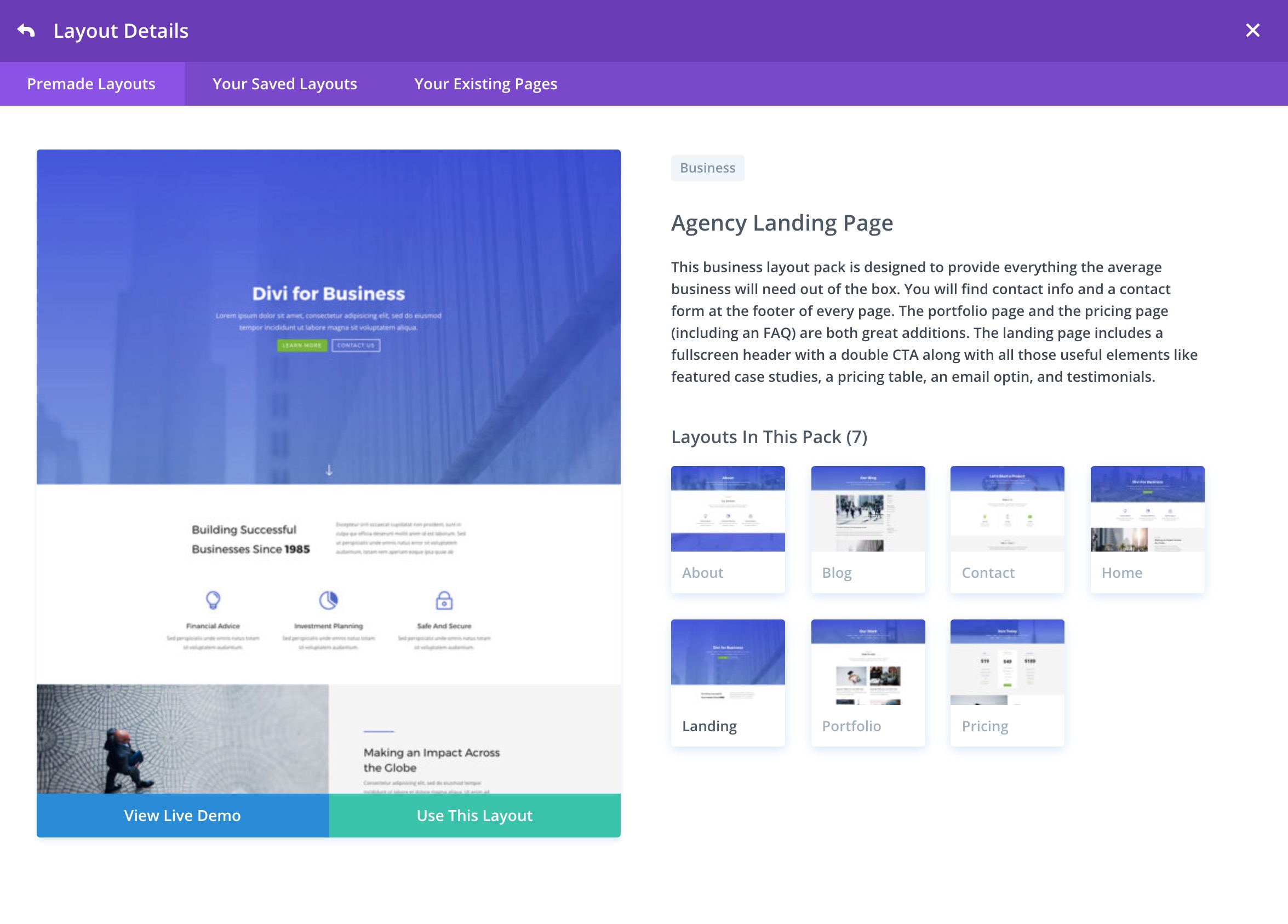The image size is (1288, 924).
Task: Select the Portfolio layout thumbnail
Action: tap(868, 682)
